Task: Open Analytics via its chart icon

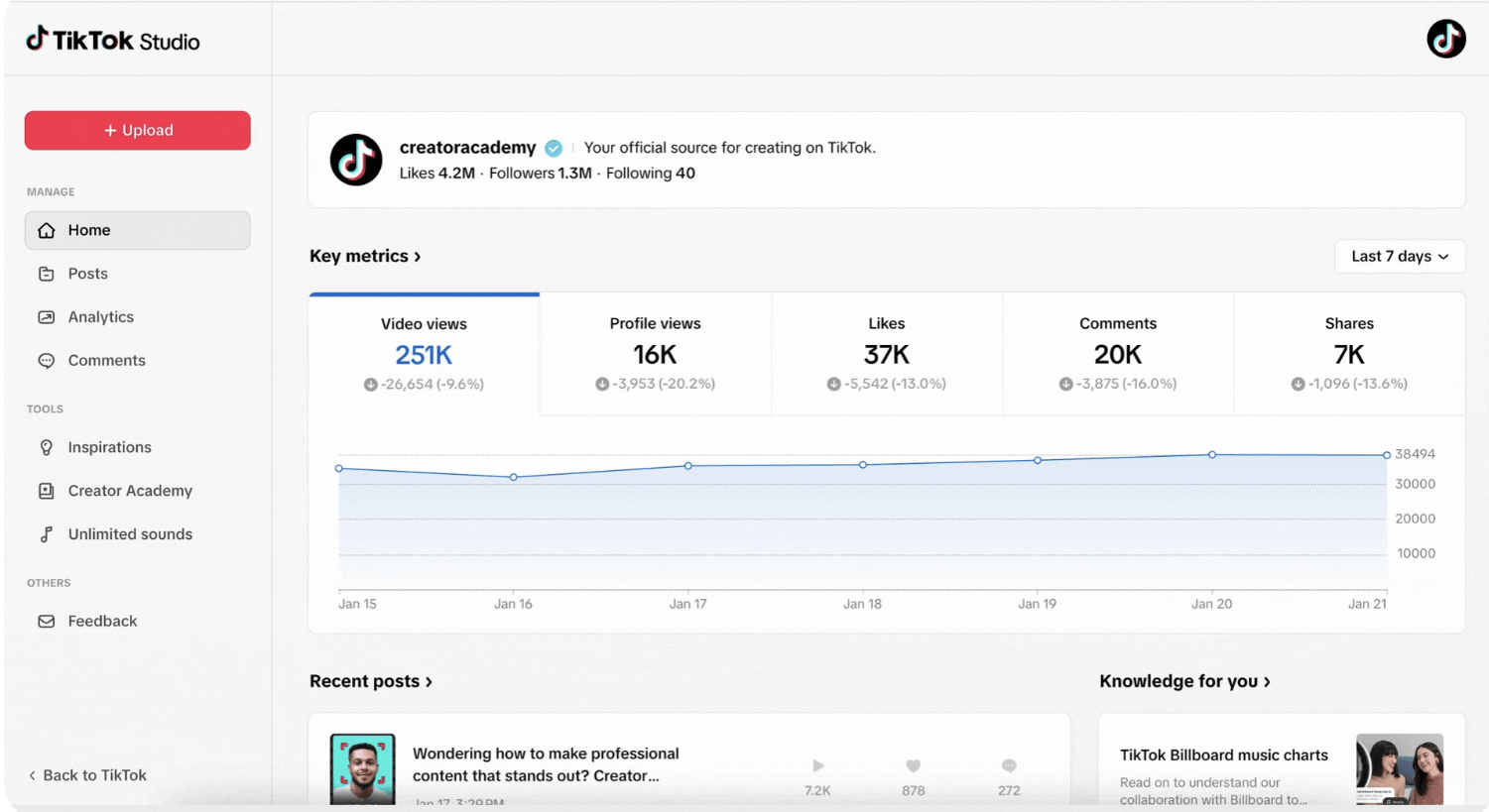Action: pyautogui.click(x=47, y=317)
